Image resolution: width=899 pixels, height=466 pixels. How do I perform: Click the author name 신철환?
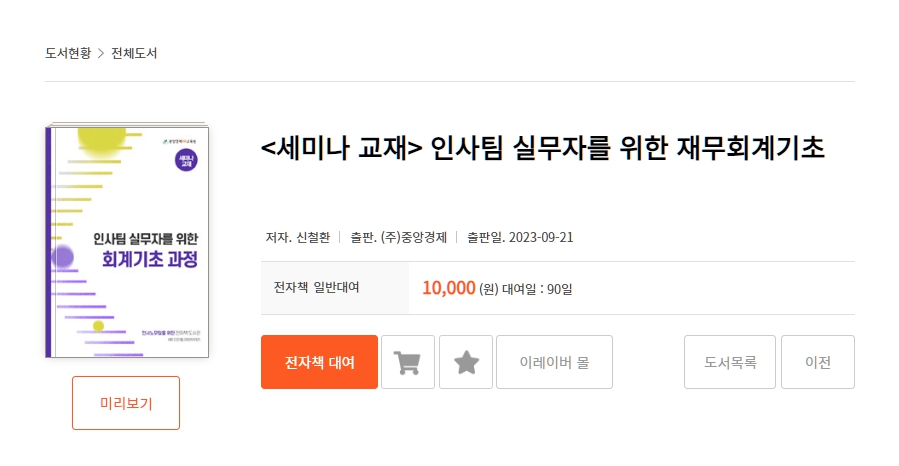tap(313, 237)
